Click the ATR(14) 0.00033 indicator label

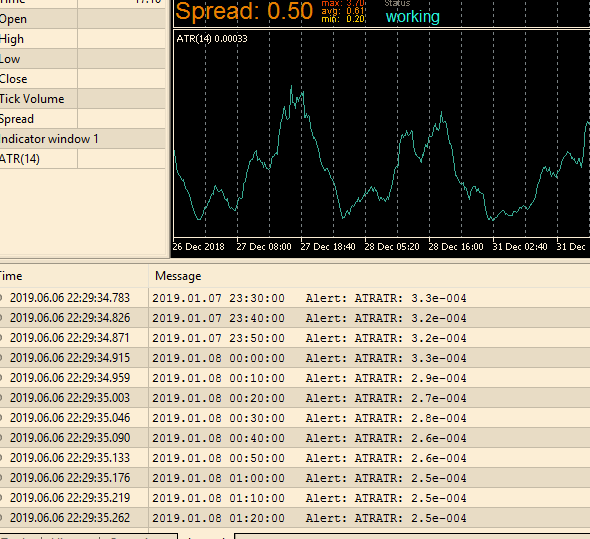(x=212, y=39)
